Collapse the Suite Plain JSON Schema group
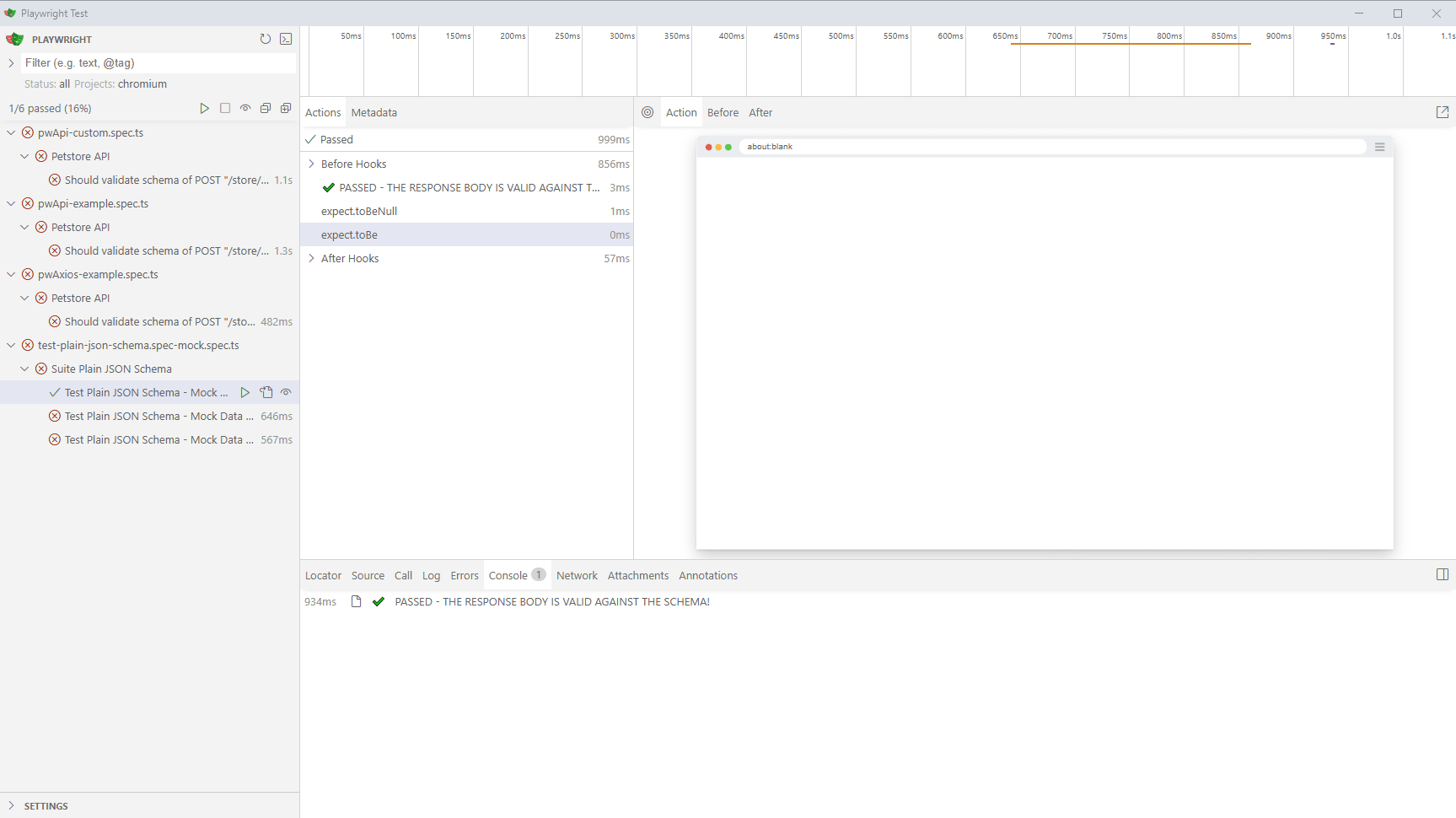Image resolution: width=1456 pixels, height=818 pixels. tap(24, 369)
